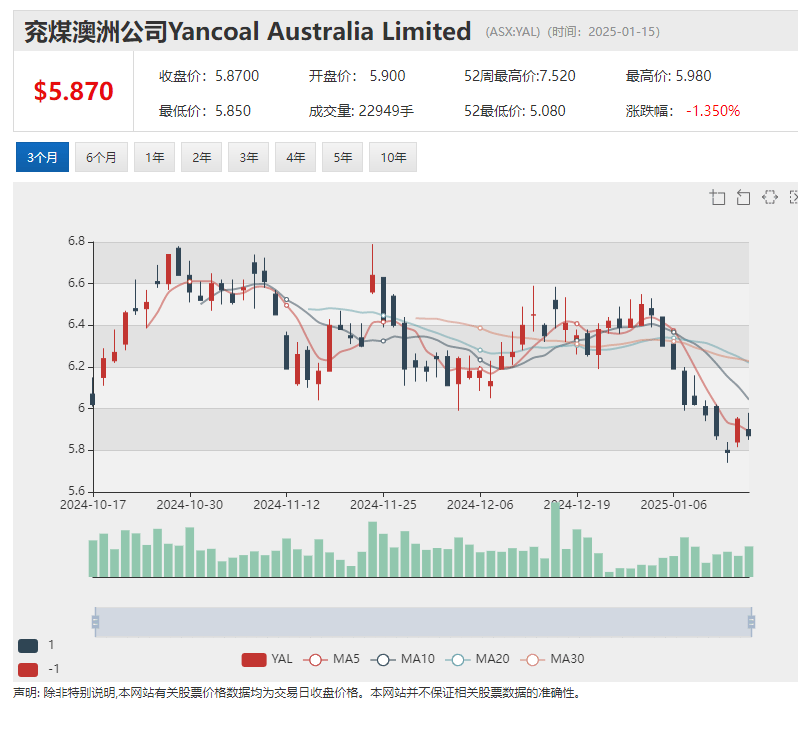This screenshot has width=811, height=731.
Task: Click the red swatch labeled -1
Action: pyautogui.click(x=28, y=670)
